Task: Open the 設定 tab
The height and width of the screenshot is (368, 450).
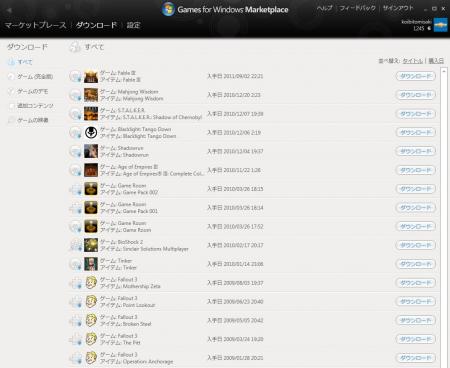Action: tap(133, 25)
